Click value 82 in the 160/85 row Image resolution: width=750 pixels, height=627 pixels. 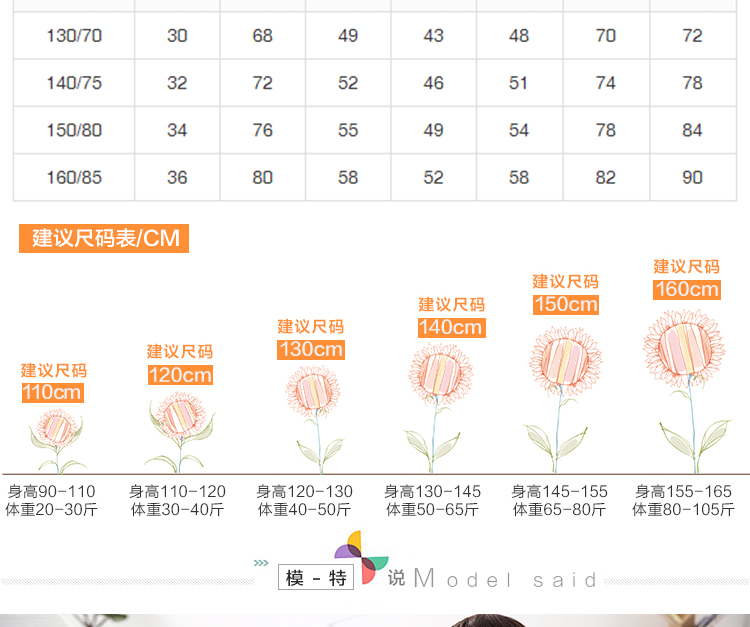pos(606,177)
